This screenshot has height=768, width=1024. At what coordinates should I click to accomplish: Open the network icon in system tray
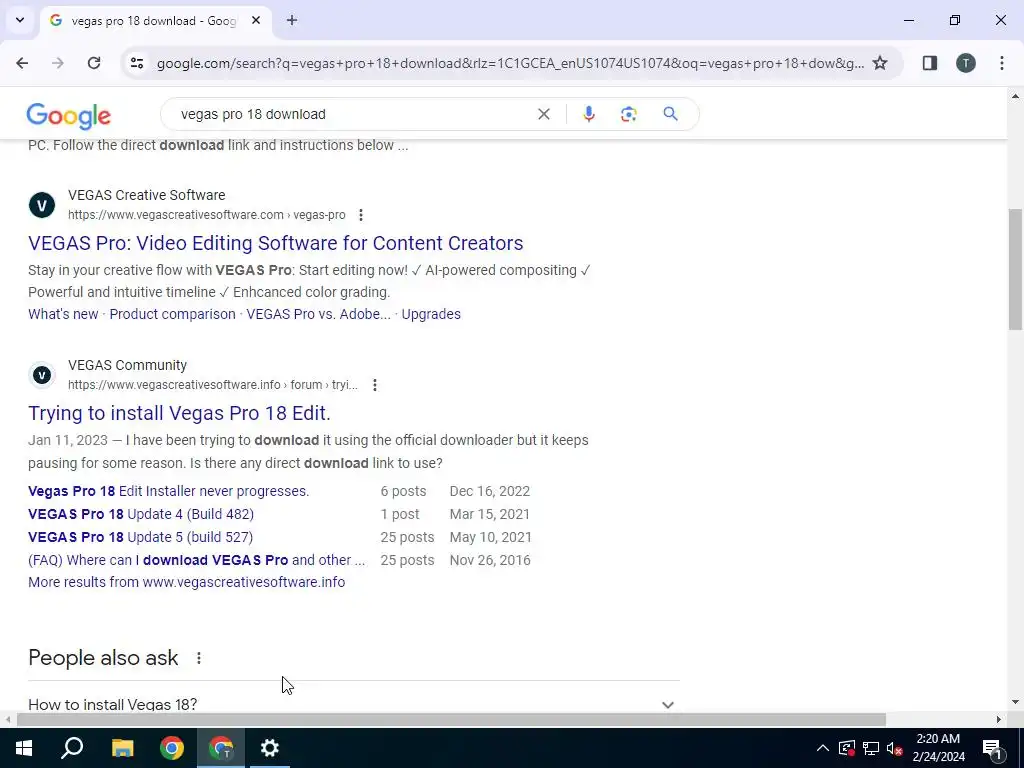click(871, 748)
